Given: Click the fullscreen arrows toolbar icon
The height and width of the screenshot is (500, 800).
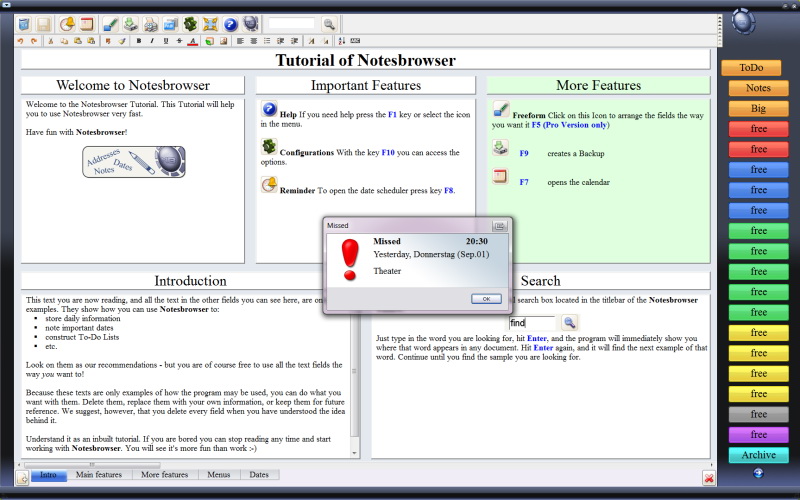Looking at the screenshot, I should 210,24.
